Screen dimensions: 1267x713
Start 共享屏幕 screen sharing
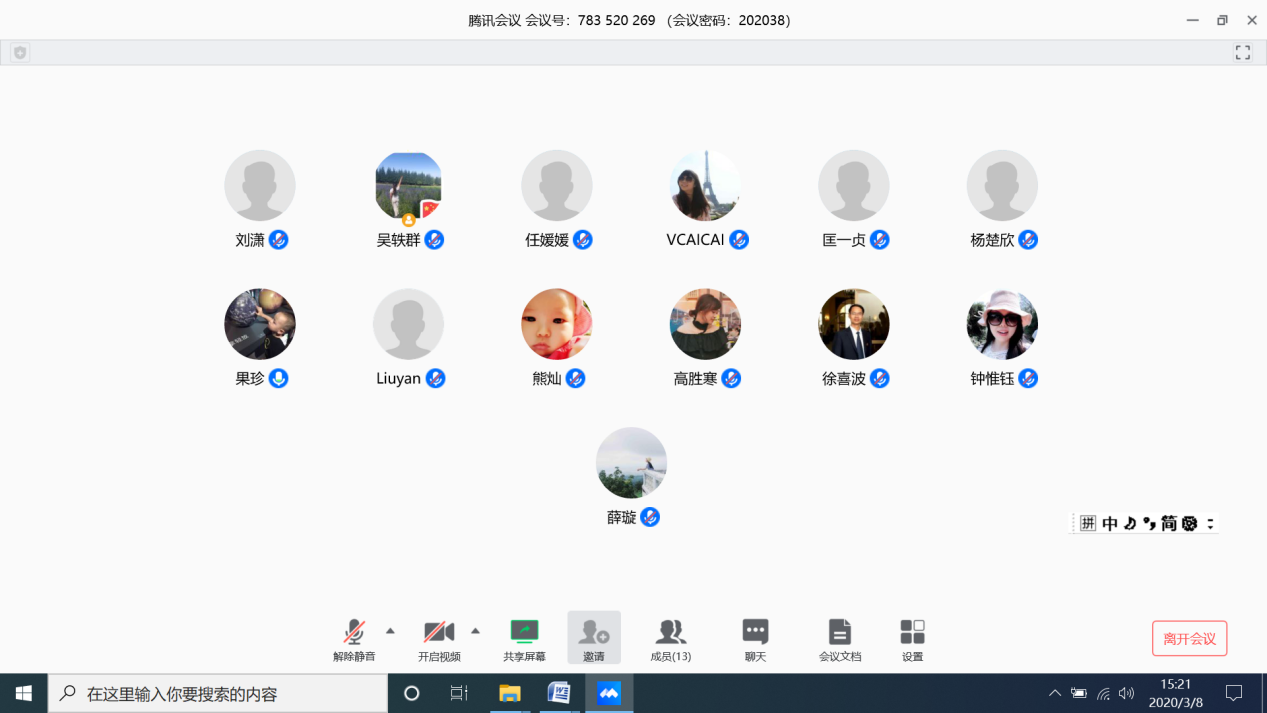coord(524,640)
